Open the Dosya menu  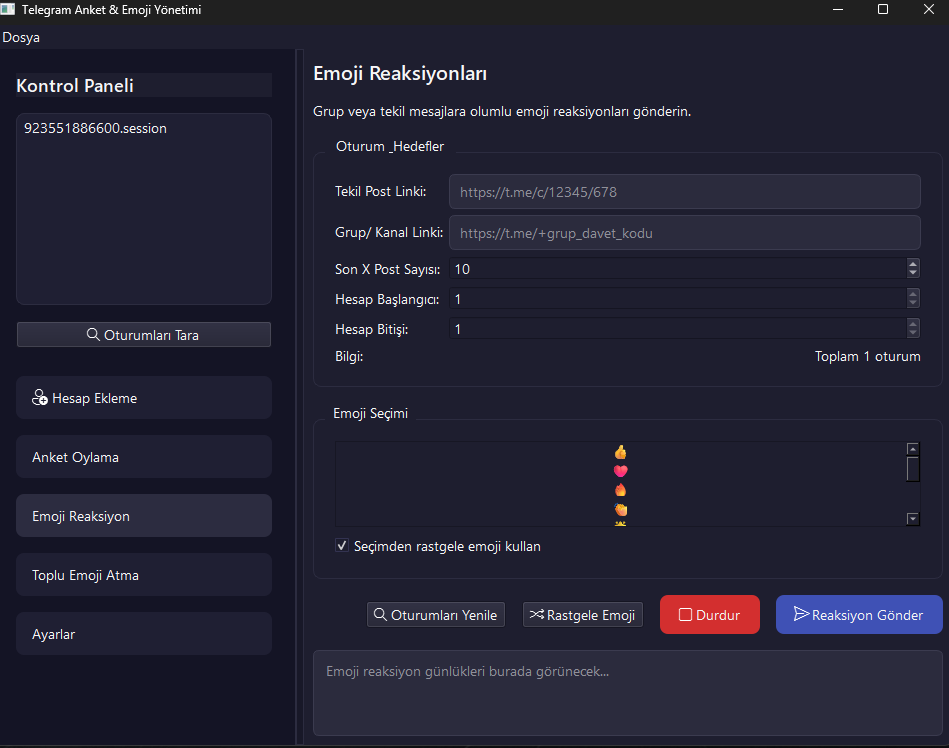click(x=21, y=37)
